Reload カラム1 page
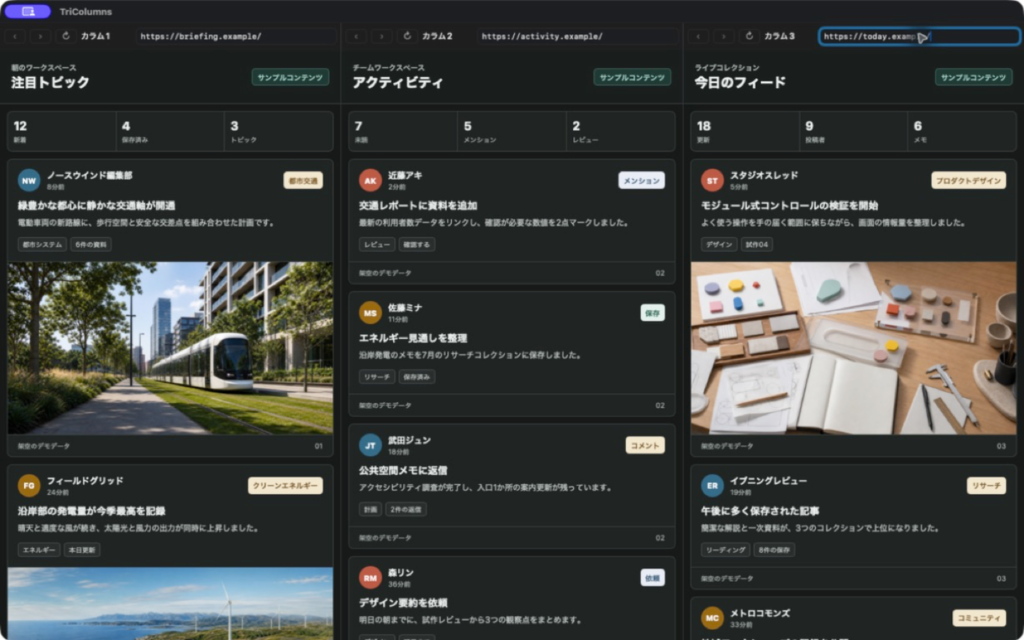 pyautogui.click(x=66, y=36)
